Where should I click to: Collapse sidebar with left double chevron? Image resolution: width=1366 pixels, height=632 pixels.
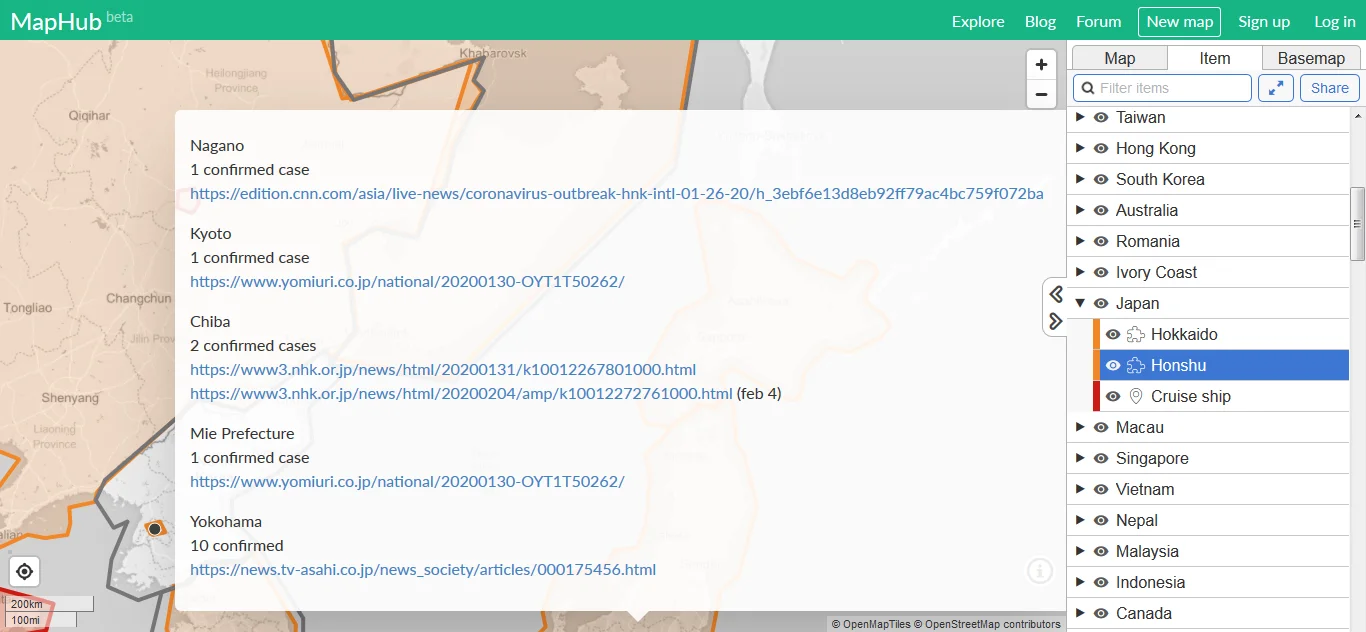tap(1056, 293)
